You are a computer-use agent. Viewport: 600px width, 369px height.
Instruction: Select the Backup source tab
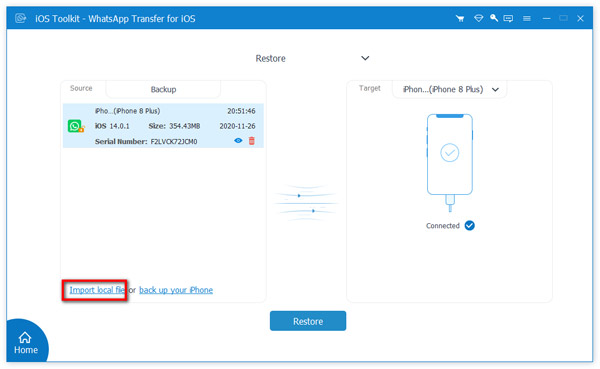point(163,90)
